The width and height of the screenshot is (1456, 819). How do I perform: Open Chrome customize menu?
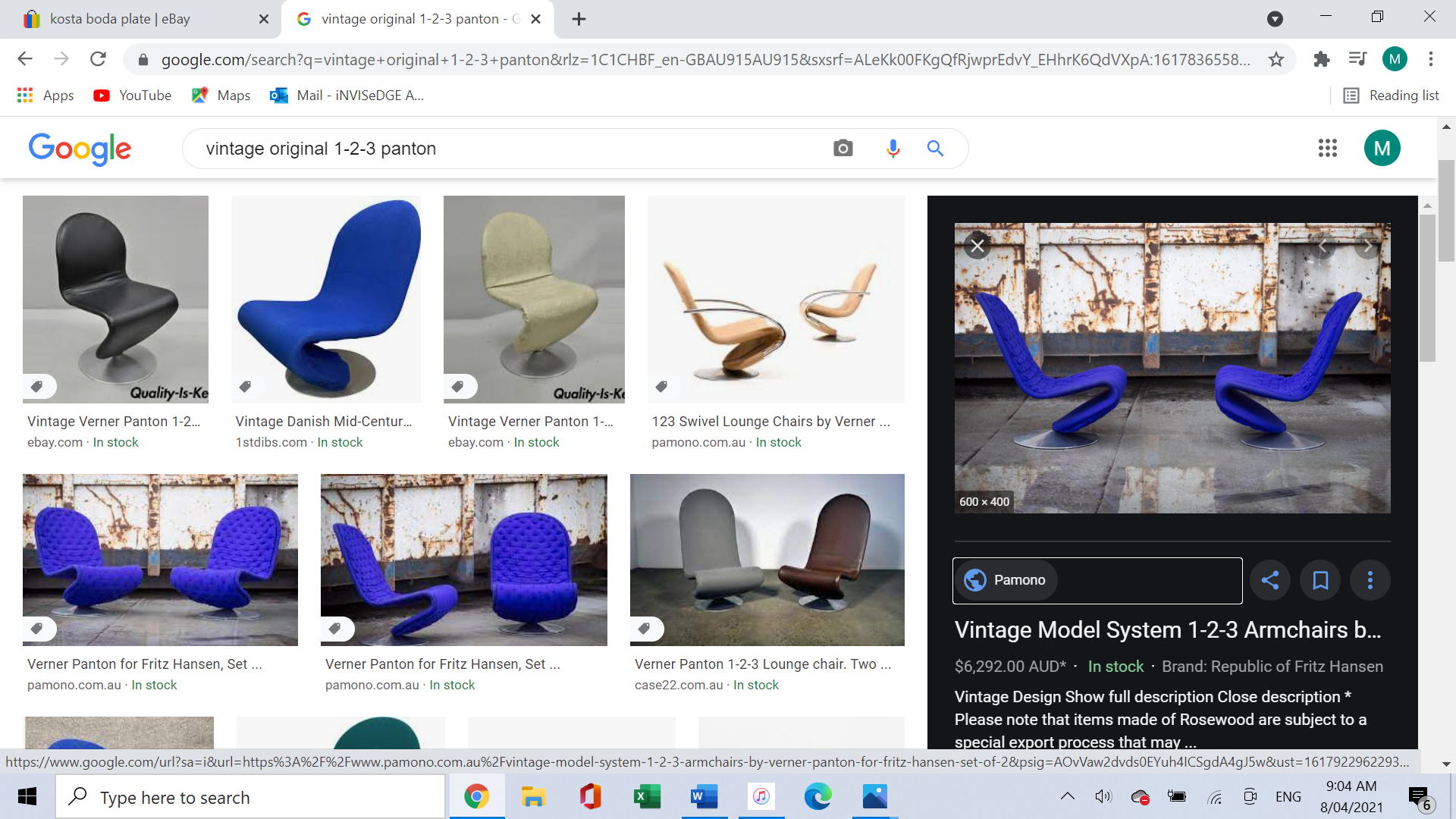click(1431, 59)
